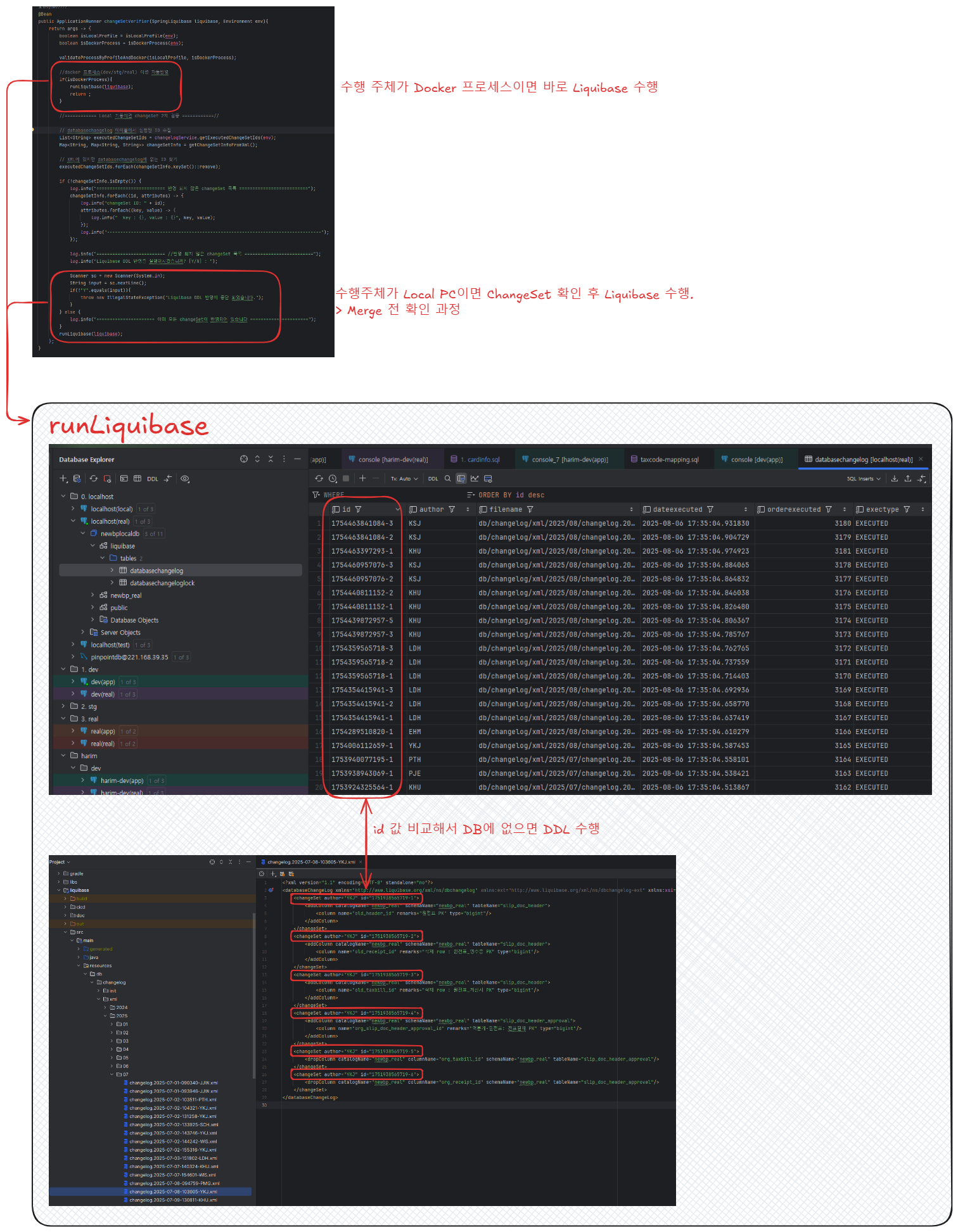
Task: Select the databasechangelog table in tree
Action: pyautogui.click(x=181, y=571)
